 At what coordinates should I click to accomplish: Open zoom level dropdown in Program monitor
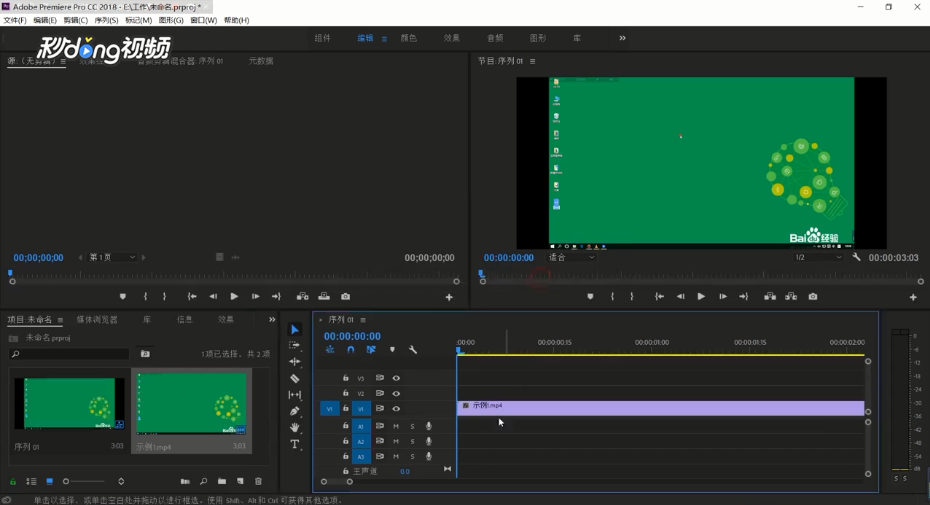[x=571, y=258]
